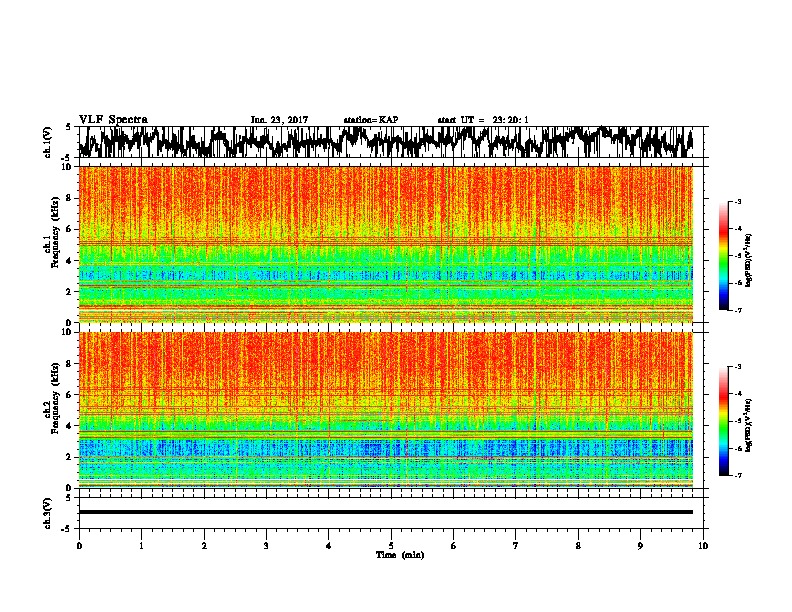Click the ch.1 spectrogram color bar
The height and width of the screenshot is (612, 792).
[724, 256]
